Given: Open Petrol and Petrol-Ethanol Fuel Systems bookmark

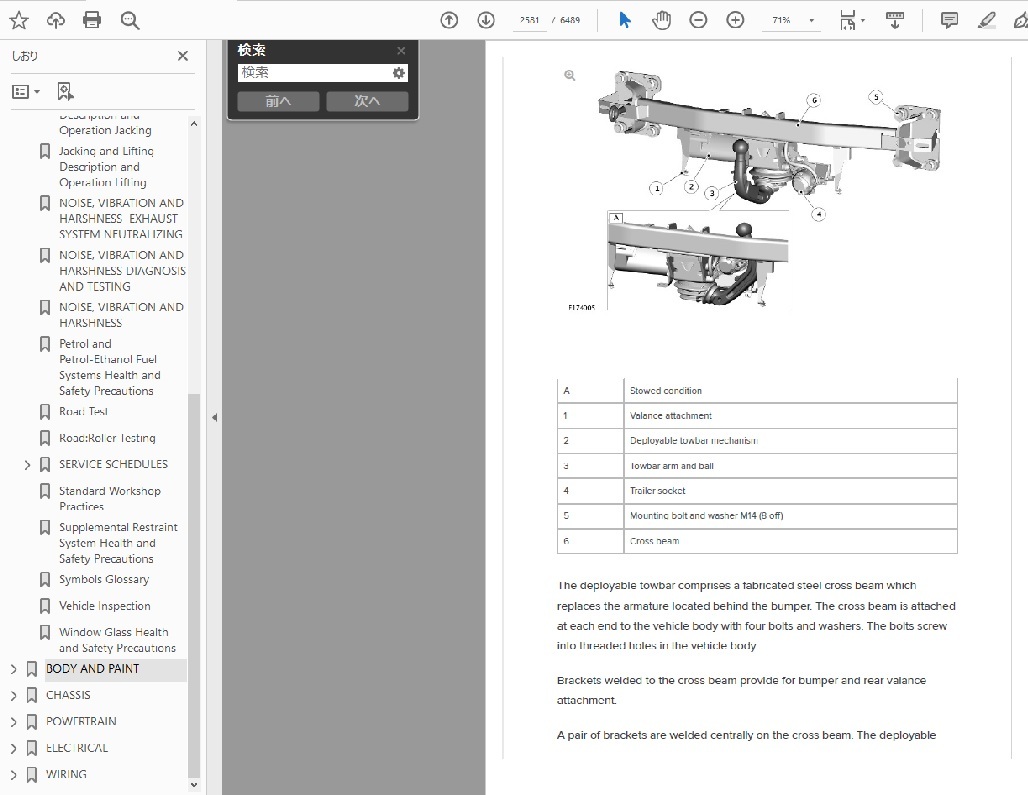Looking at the screenshot, I should point(109,367).
